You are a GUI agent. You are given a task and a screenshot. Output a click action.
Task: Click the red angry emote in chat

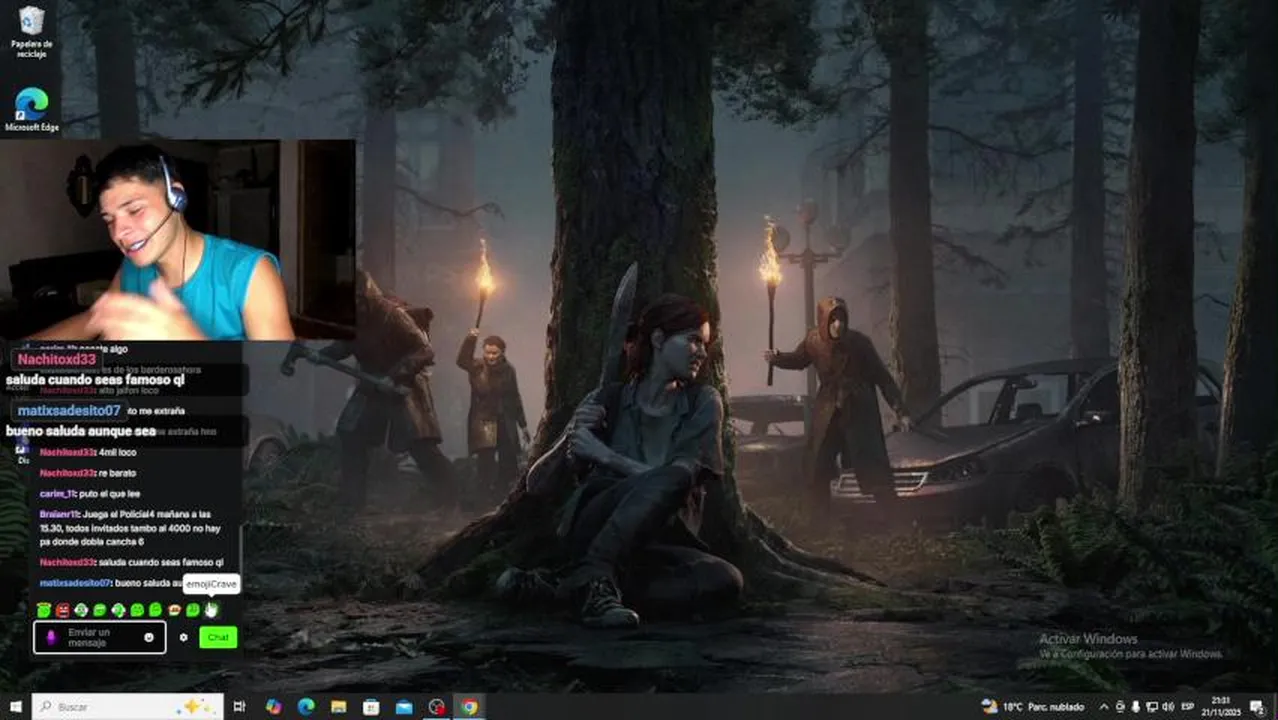(63, 610)
